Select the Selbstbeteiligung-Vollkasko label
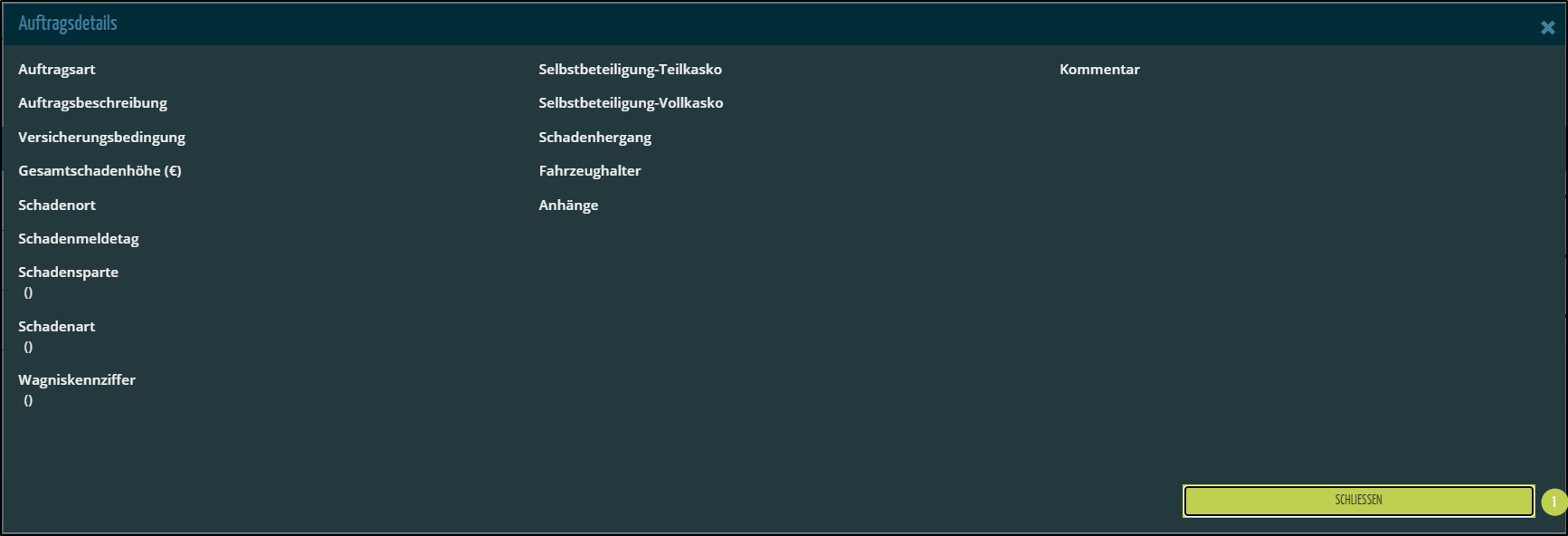 click(x=631, y=103)
